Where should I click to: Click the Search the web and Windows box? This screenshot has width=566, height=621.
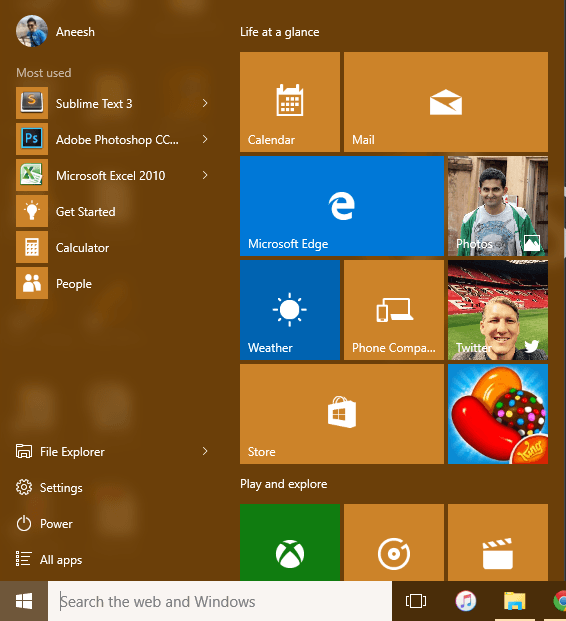coord(220,601)
